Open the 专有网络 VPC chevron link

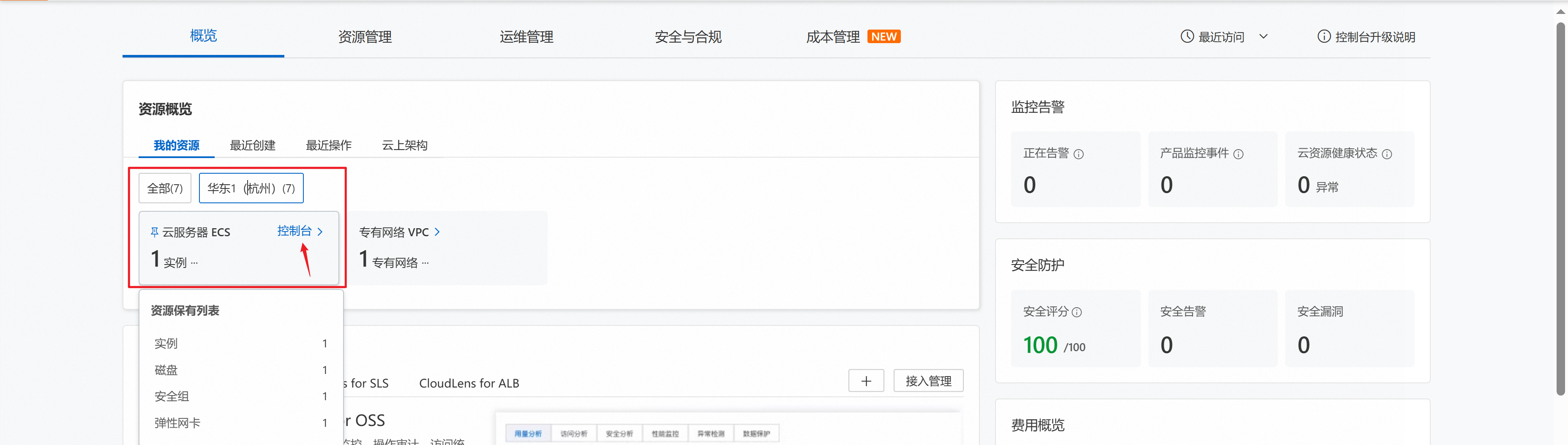click(437, 232)
